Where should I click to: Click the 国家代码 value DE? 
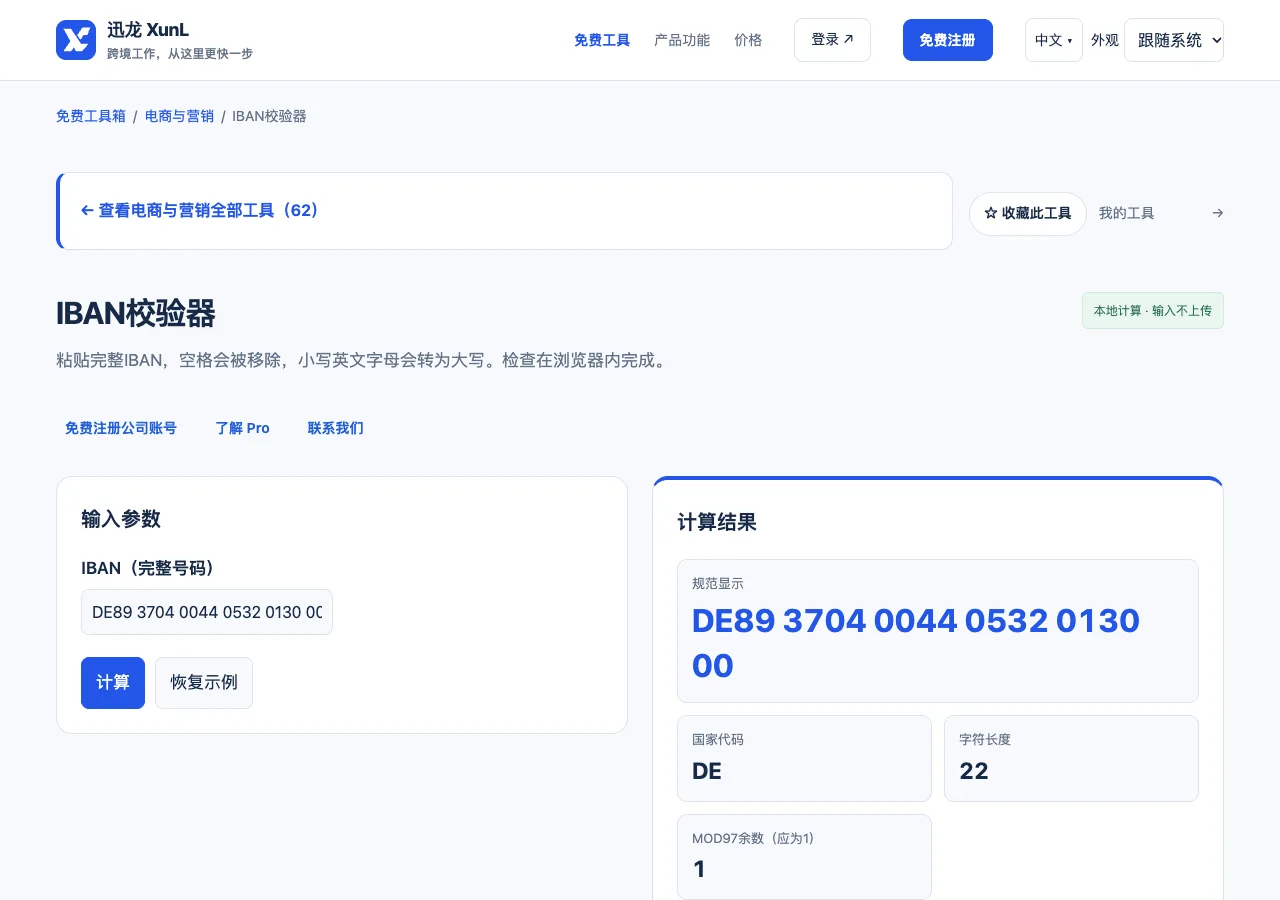(707, 771)
